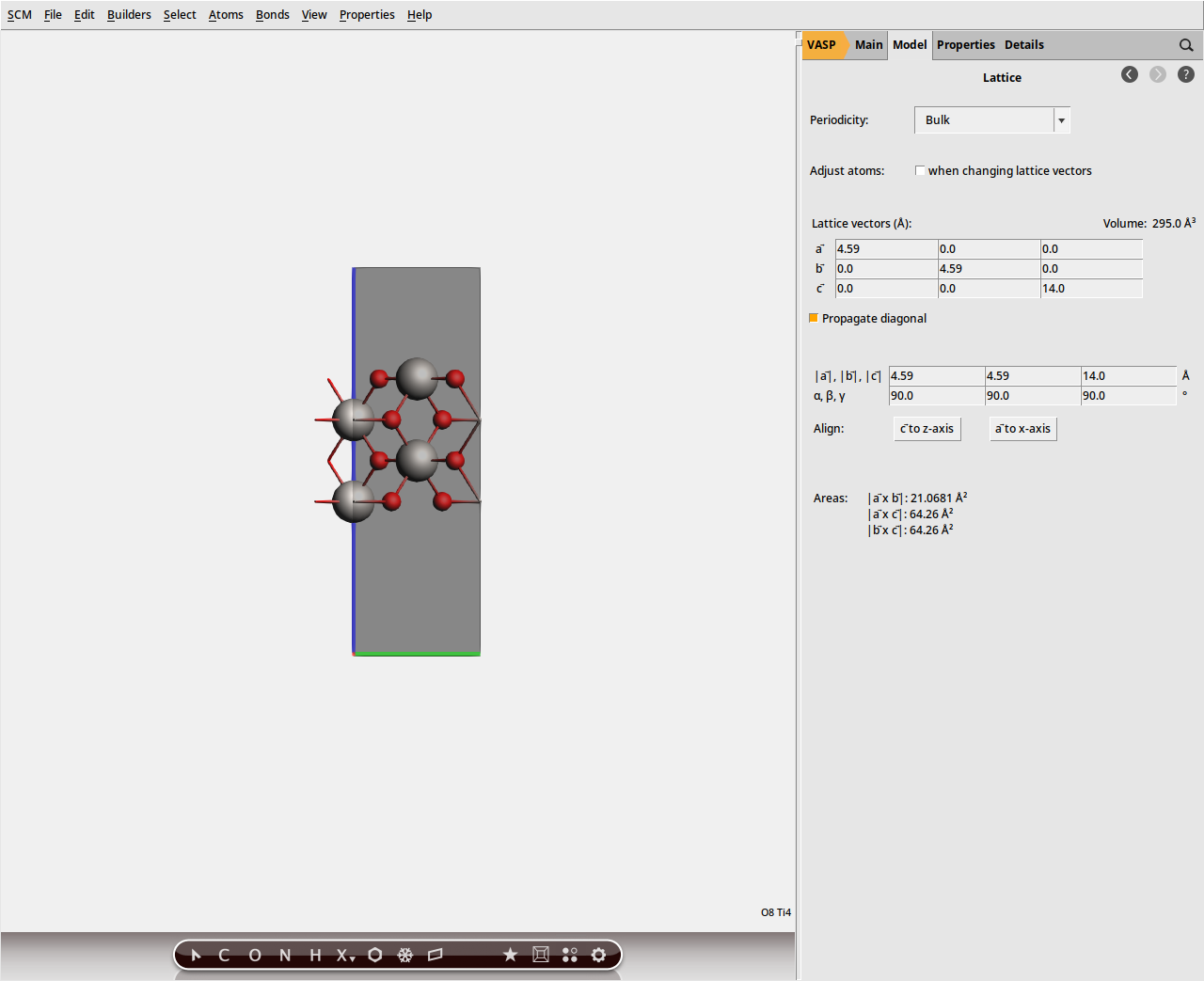Activate the pointer selection tool
Screen dimensions: 1204x981
point(196,955)
